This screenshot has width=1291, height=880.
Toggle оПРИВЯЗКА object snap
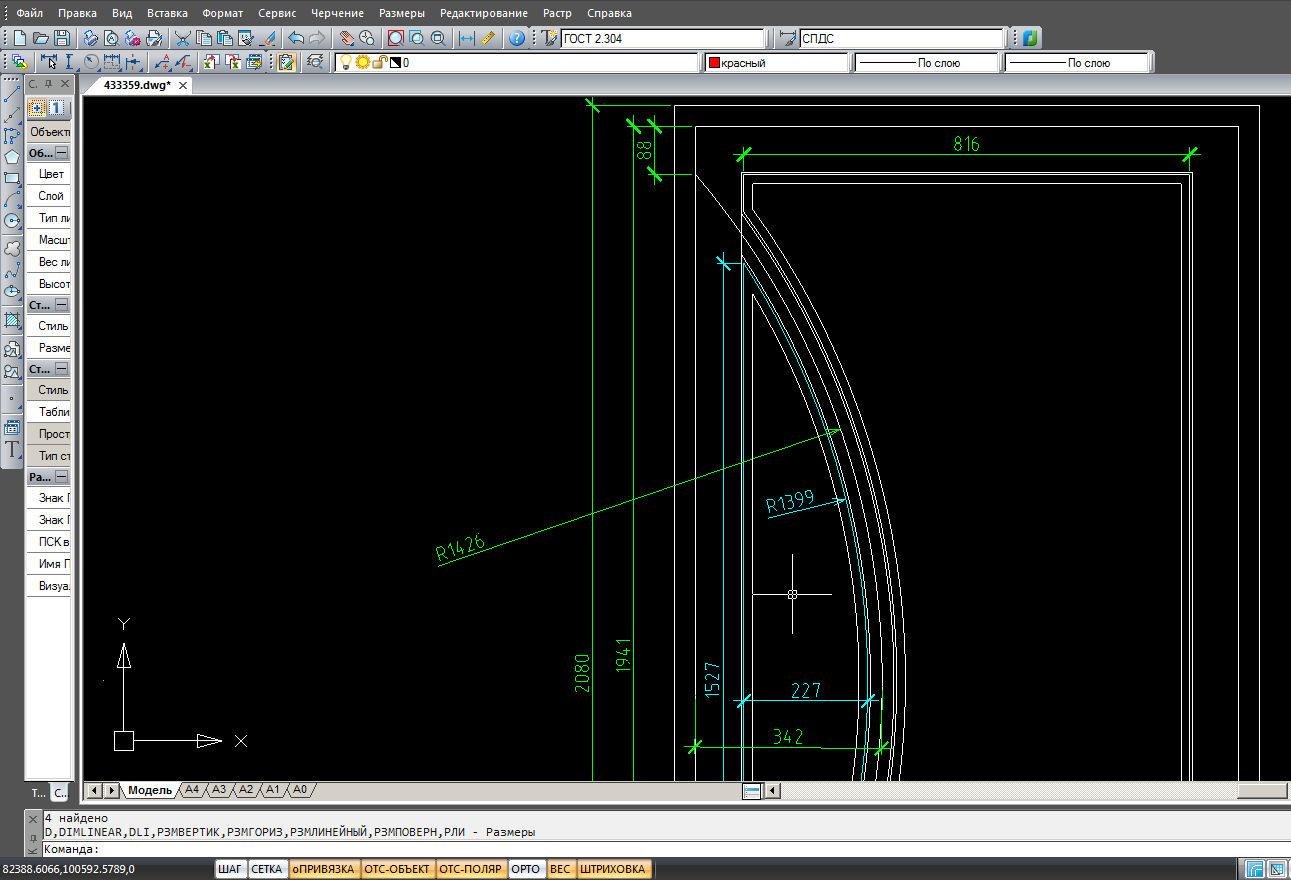coord(323,869)
